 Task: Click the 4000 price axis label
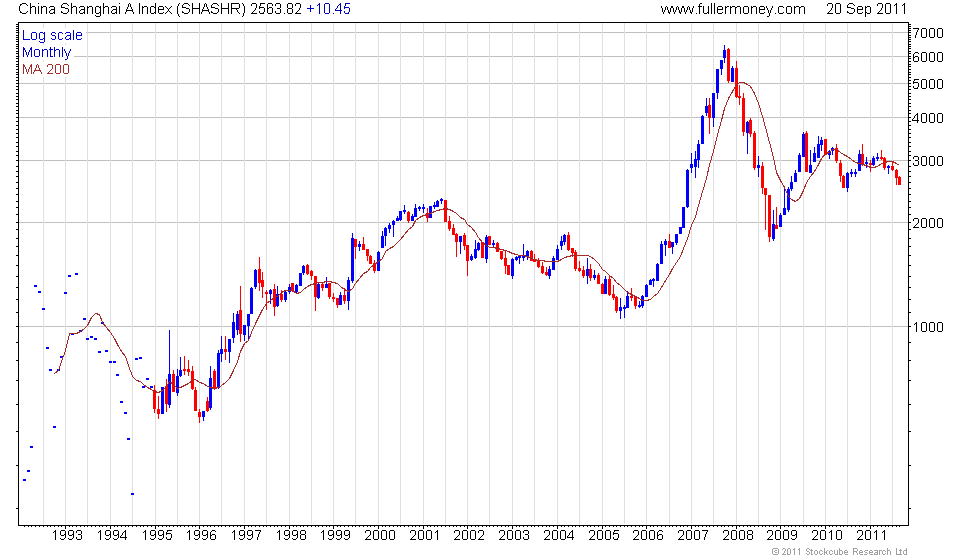point(928,118)
